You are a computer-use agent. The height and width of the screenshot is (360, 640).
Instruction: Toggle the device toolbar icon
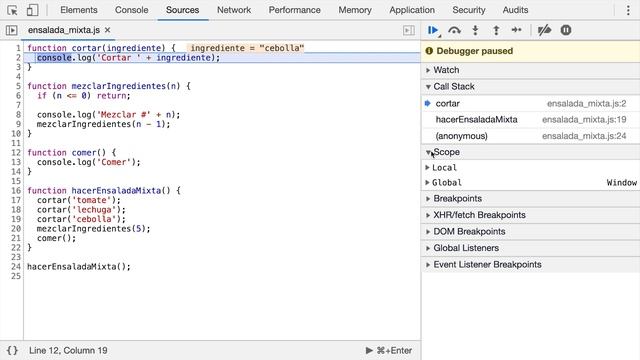coord(32,10)
